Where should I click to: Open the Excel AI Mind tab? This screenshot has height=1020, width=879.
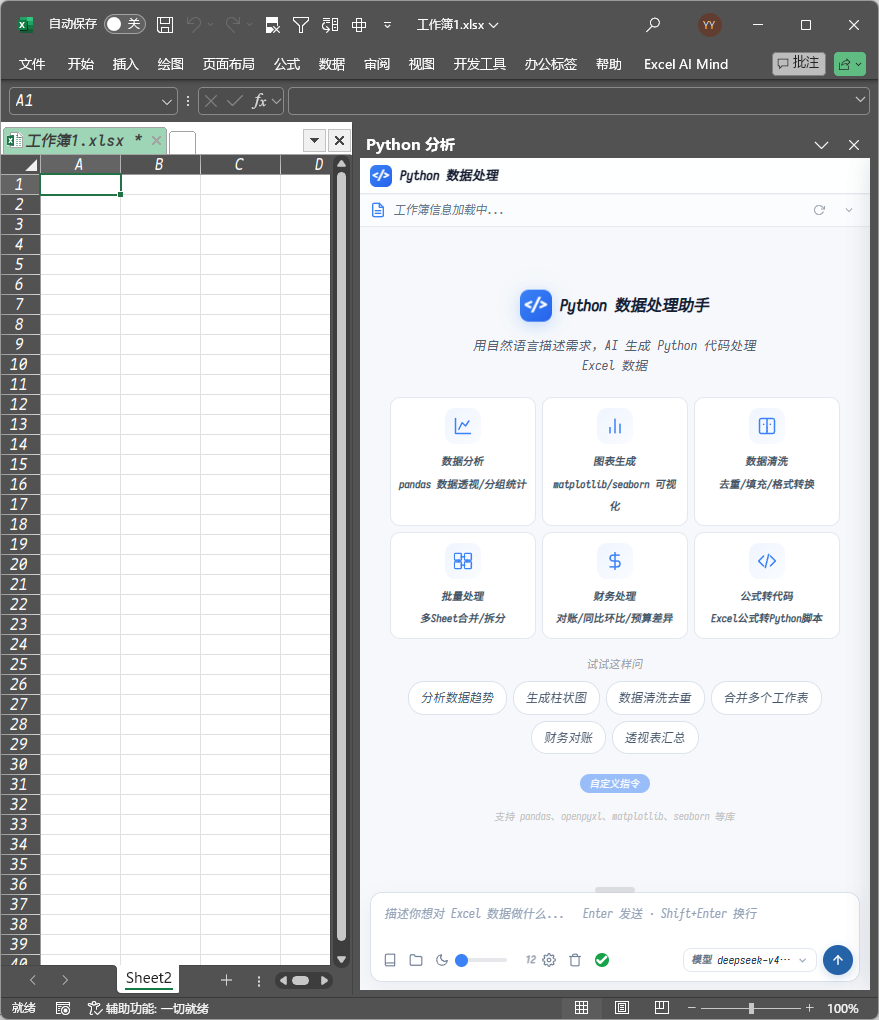click(686, 64)
